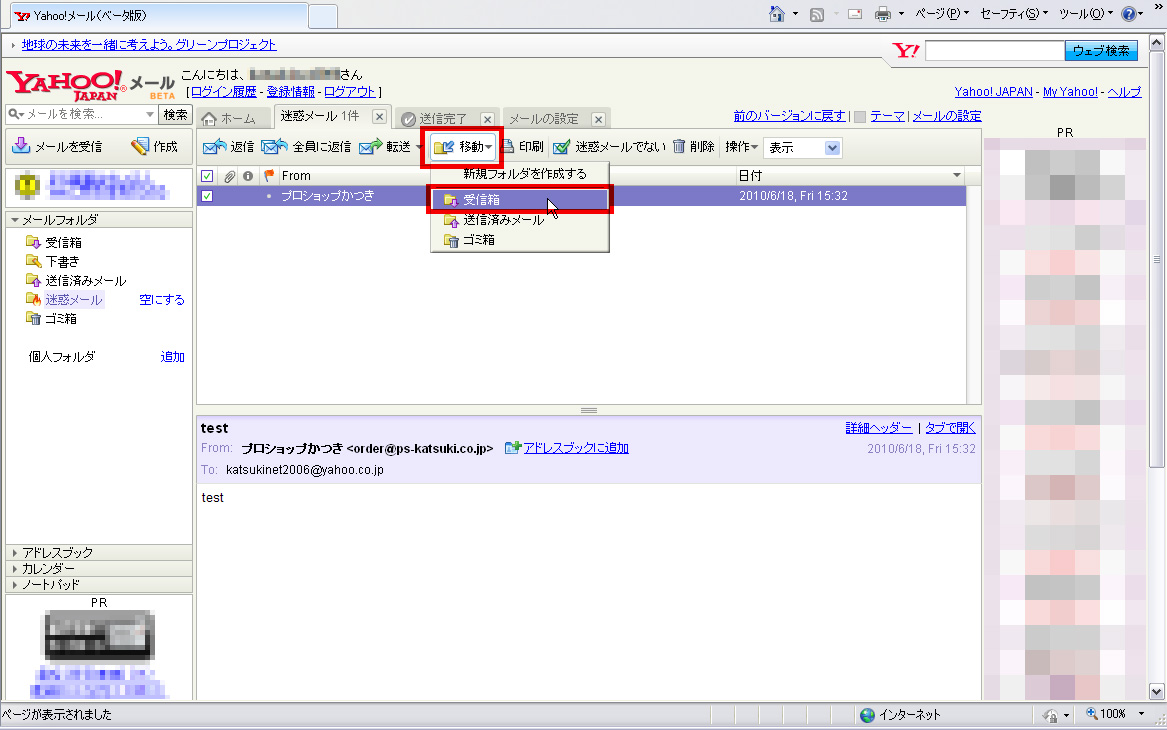Print the message with 印刷
Viewport: 1167px width, 730px height.
point(522,147)
